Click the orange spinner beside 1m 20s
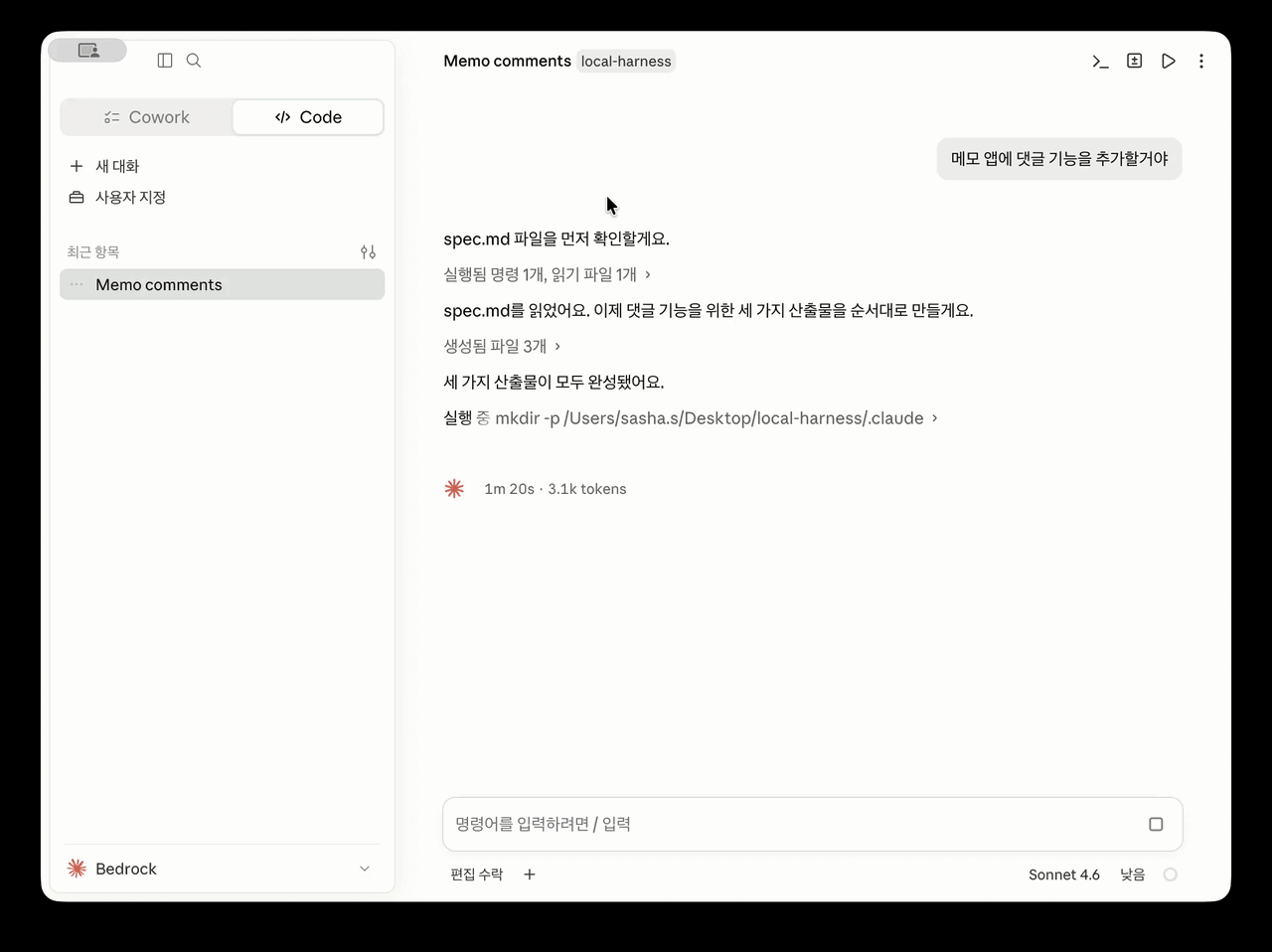This screenshot has width=1272, height=952. coord(454,489)
